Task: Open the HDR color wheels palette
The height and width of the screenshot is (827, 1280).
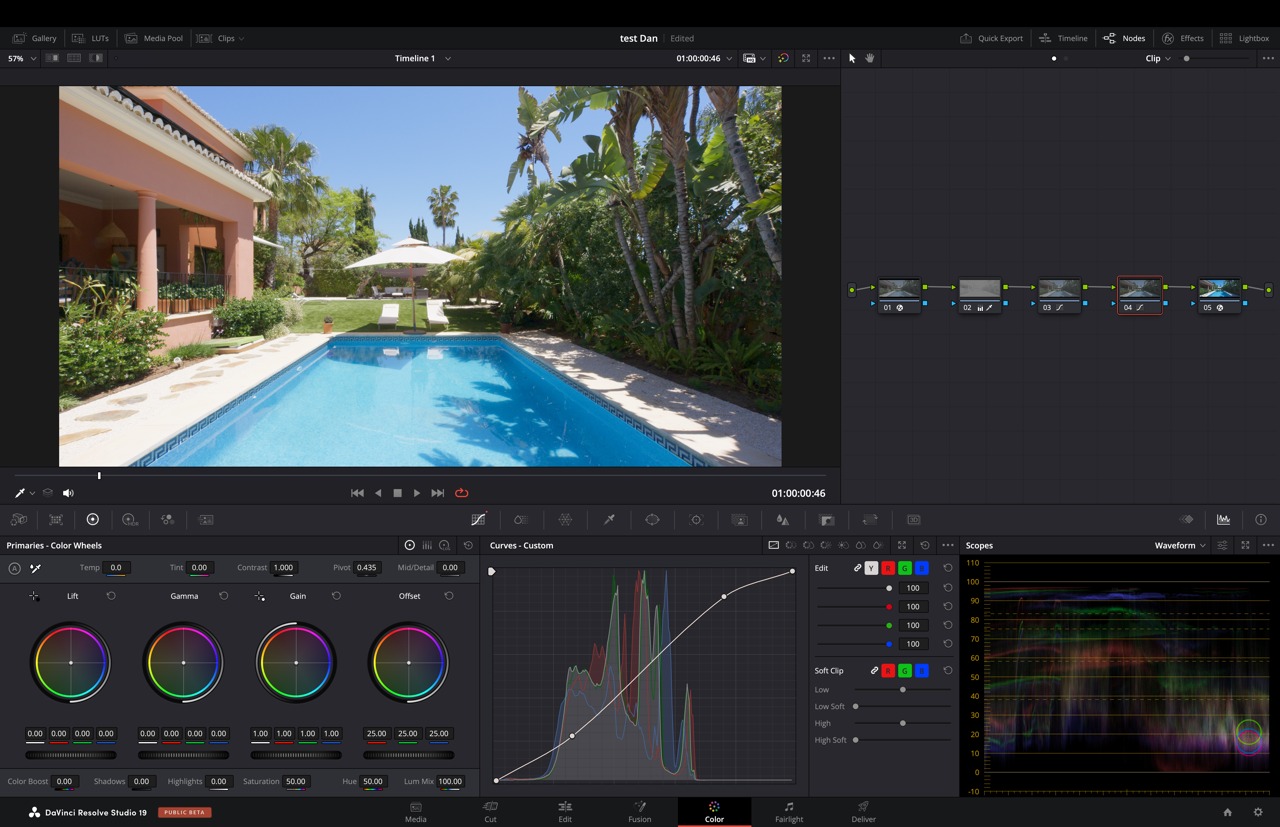Action: point(130,520)
